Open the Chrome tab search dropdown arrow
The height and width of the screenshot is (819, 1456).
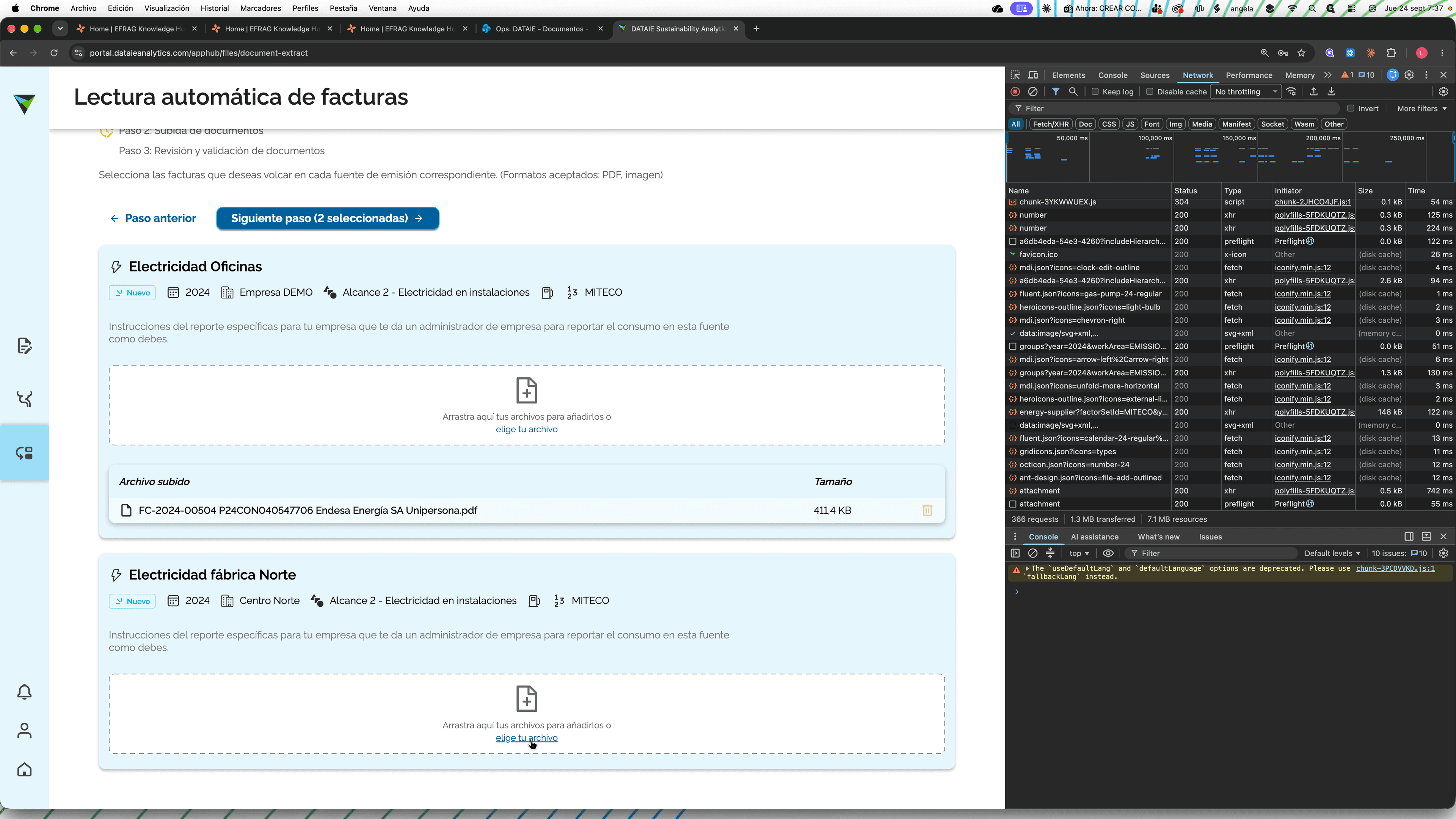pyautogui.click(x=60, y=29)
